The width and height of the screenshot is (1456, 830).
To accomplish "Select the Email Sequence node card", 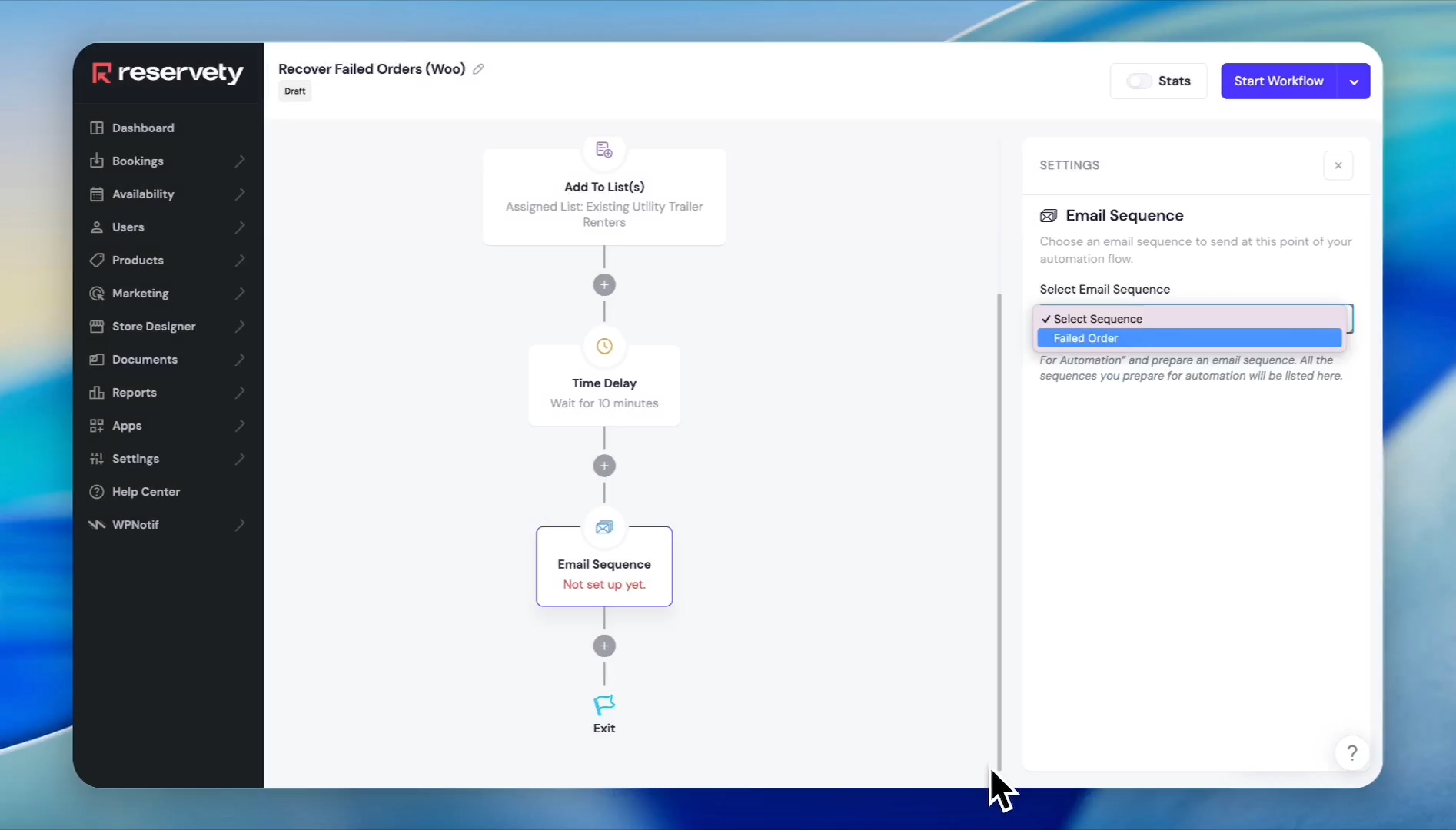I will (604, 566).
